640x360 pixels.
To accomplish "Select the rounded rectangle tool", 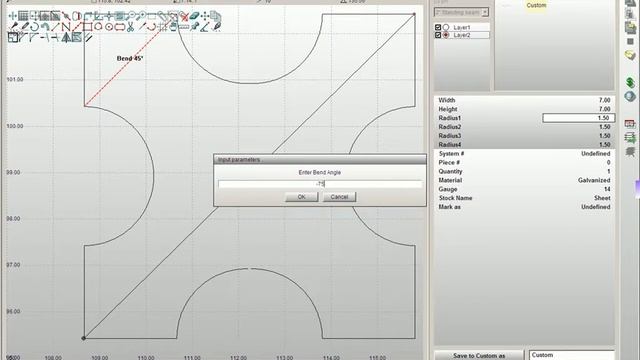I will [120, 27].
